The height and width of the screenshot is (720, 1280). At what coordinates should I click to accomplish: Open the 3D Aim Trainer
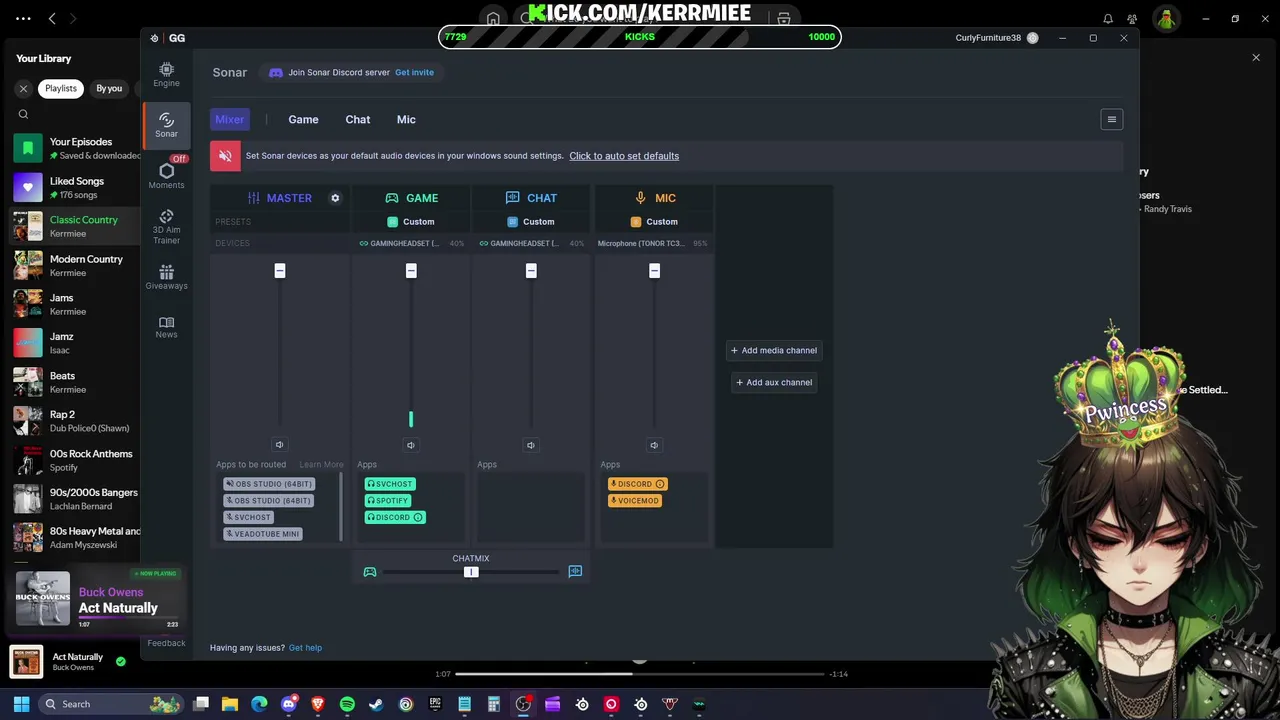coord(166,227)
